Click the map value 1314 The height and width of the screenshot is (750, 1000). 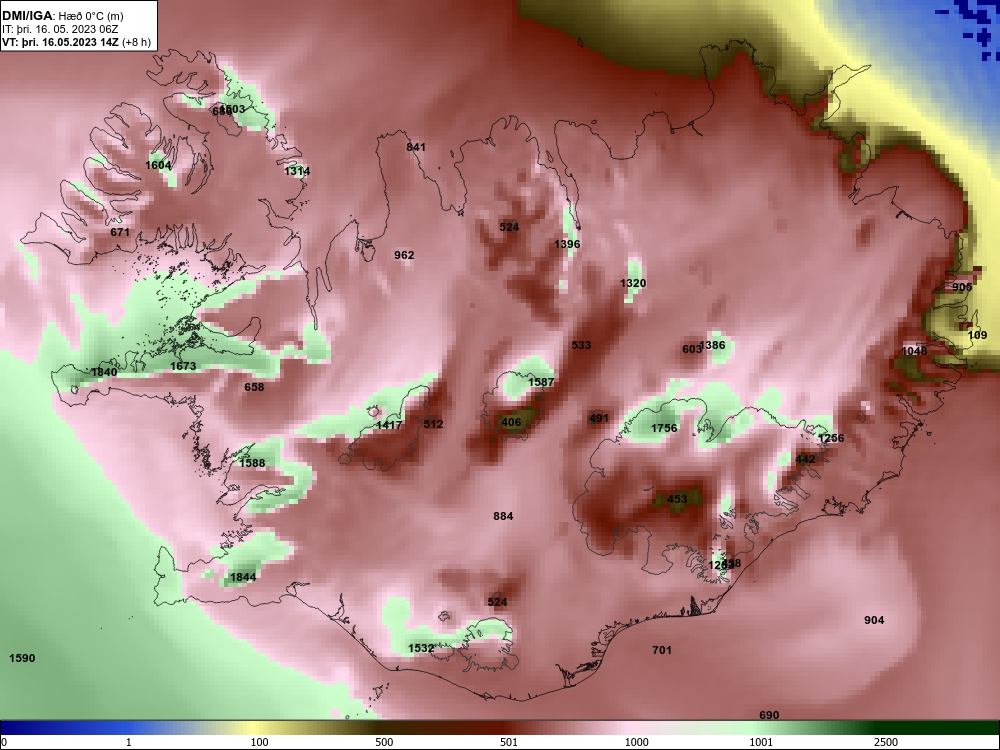point(297,171)
